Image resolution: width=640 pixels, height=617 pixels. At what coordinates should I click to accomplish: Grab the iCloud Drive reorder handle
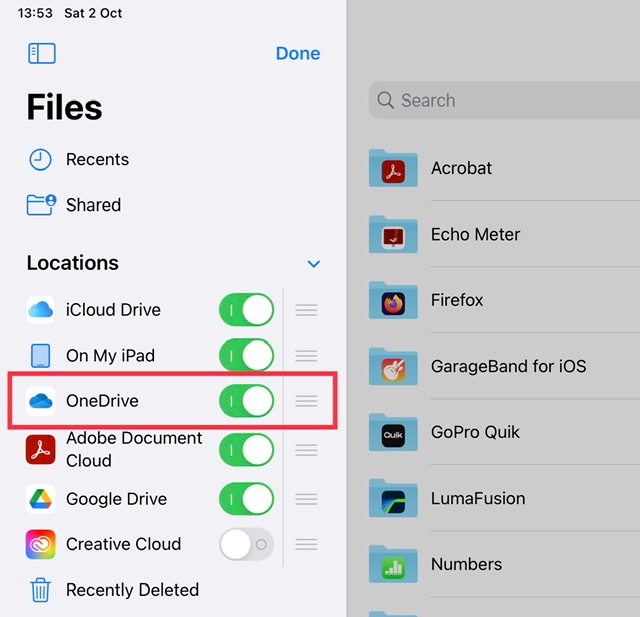point(306,310)
